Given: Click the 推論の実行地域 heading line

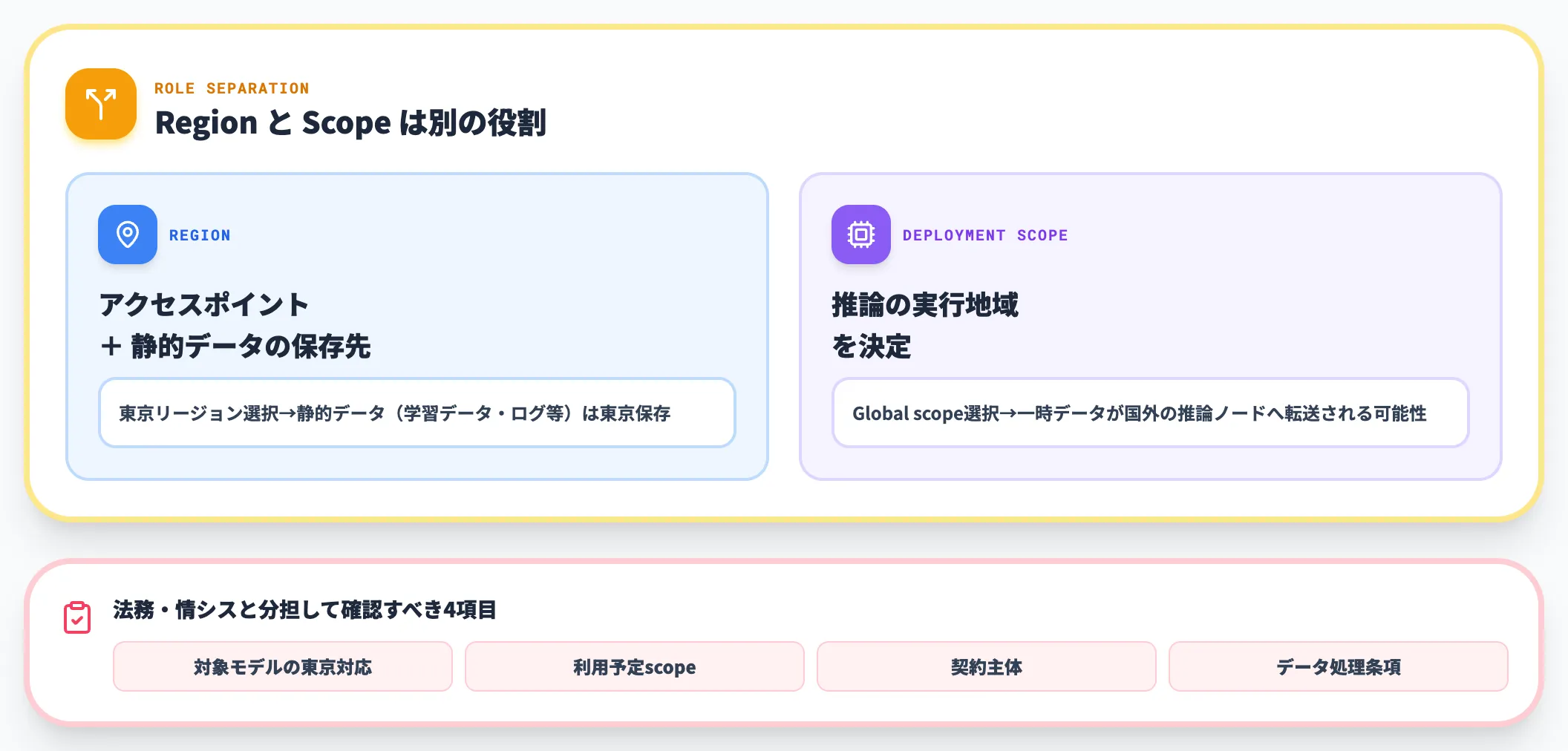Looking at the screenshot, I should [925, 304].
